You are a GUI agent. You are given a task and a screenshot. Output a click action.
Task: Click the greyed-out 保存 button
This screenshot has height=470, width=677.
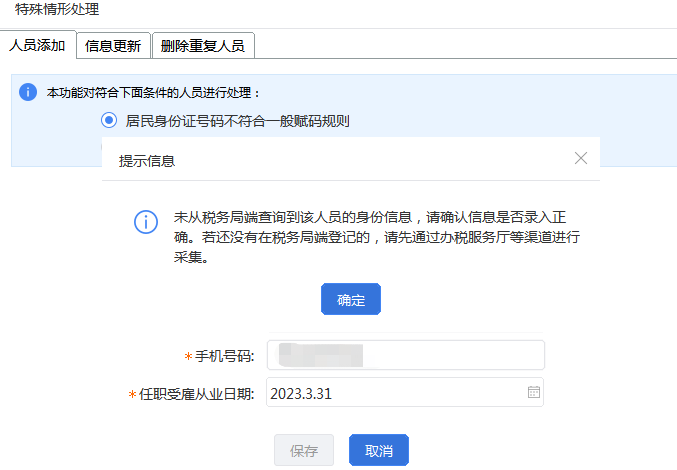click(304, 451)
